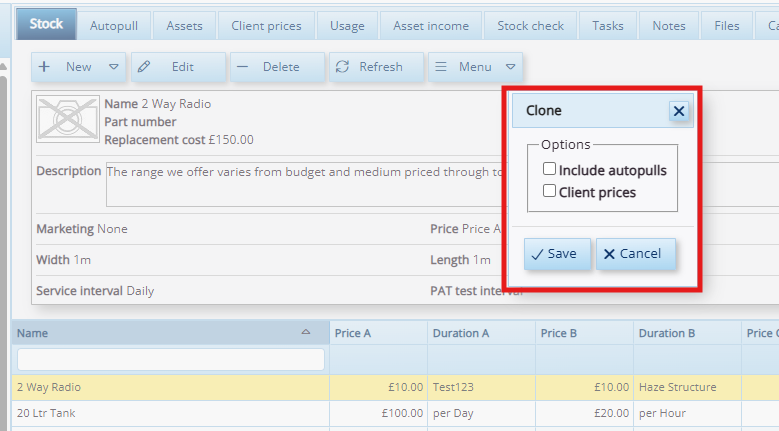The image size is (779, 431).
Task: Open the Assets tab
Action: (x=184, y=26)
